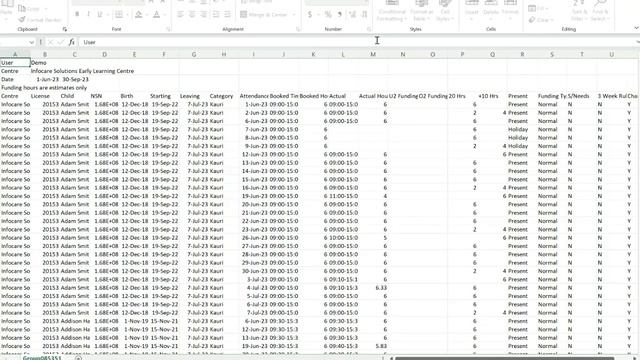
Task: Expand font color dropdown arrow
Action: click(164, 15)
